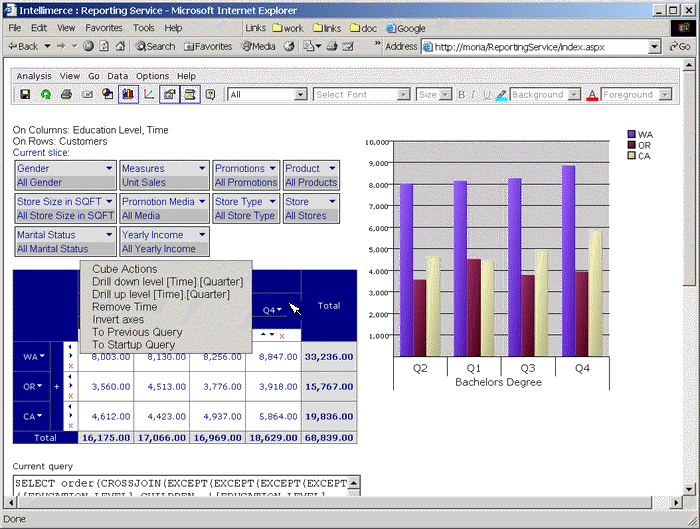Screen dimensions: 700x529
Task: Click the Address bar URL field
Action: tap(540, 47)
